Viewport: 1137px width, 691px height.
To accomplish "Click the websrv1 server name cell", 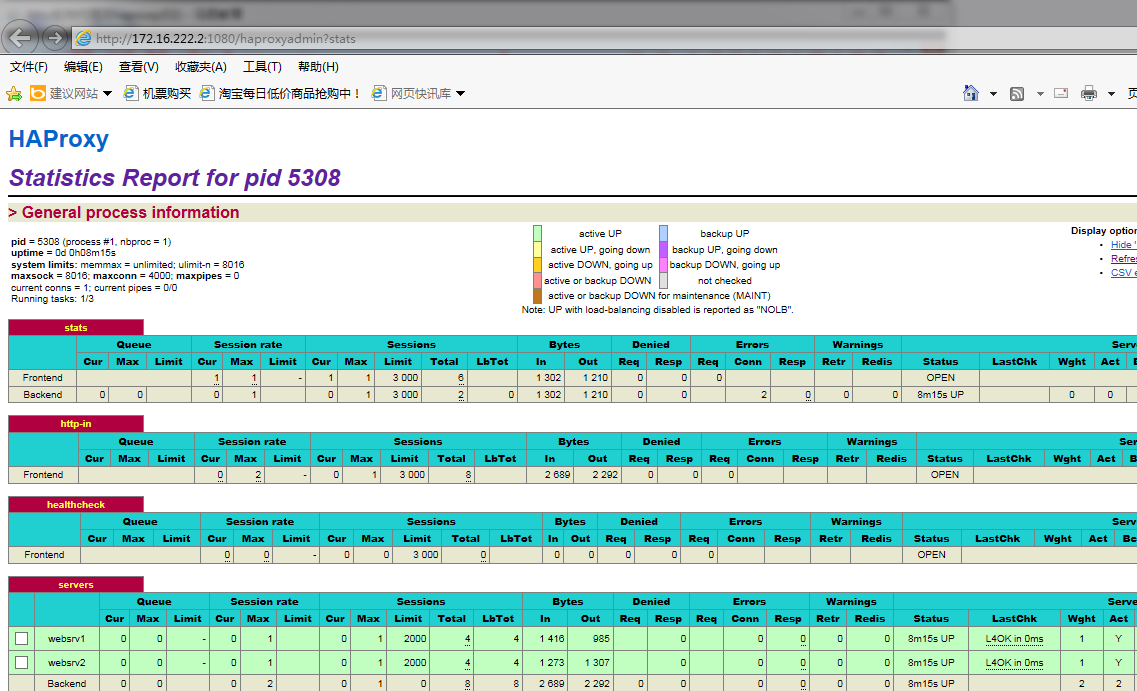I will pos(67,639).
